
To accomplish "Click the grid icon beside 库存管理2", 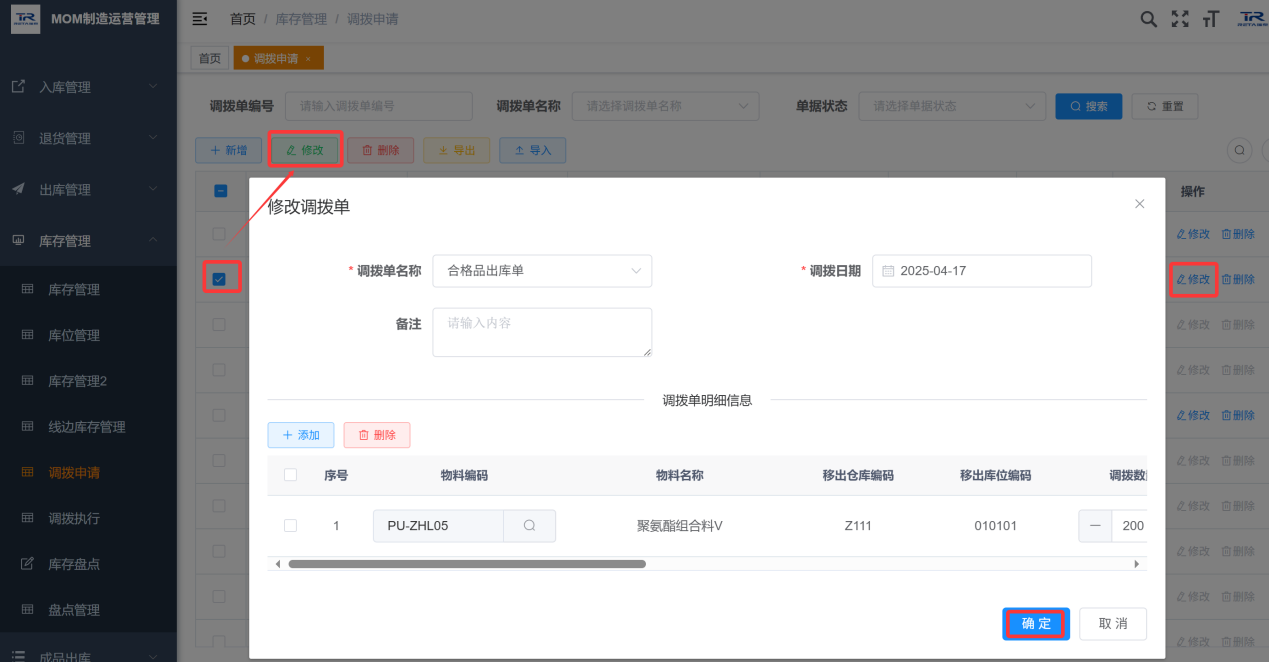I will coord(28,381).
